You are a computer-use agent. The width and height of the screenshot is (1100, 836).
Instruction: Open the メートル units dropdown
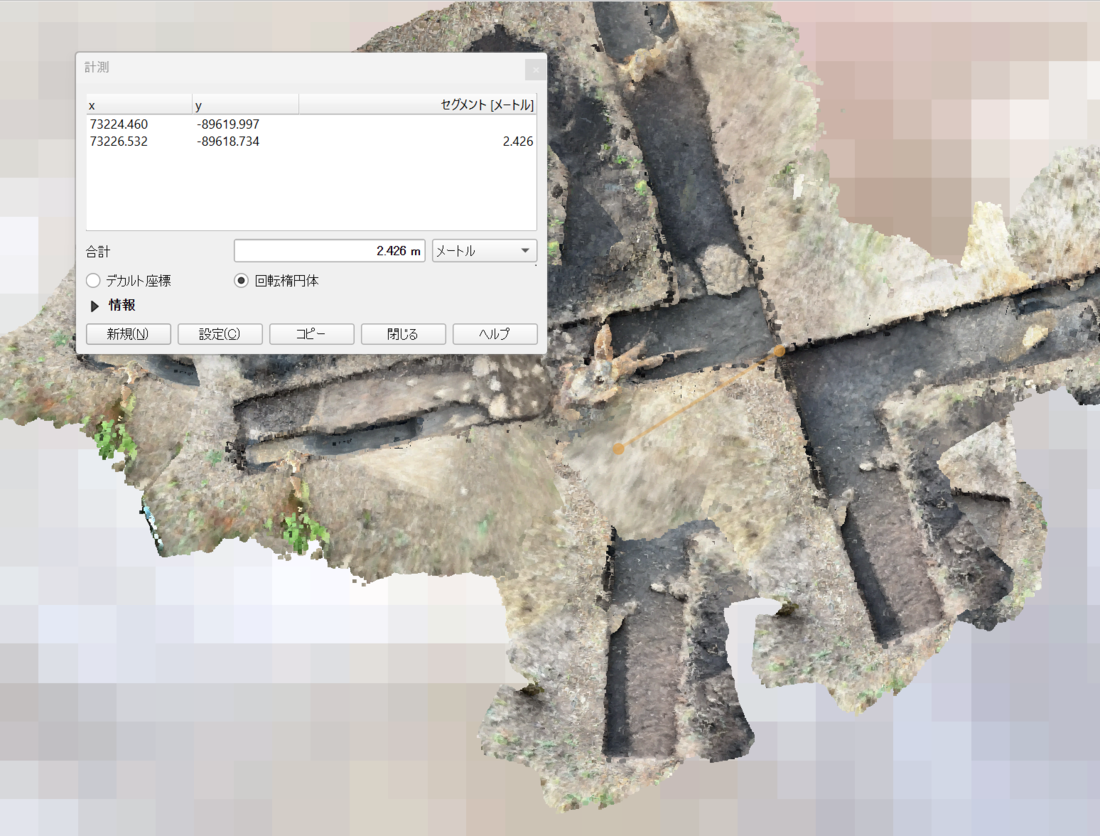(484, 251)
